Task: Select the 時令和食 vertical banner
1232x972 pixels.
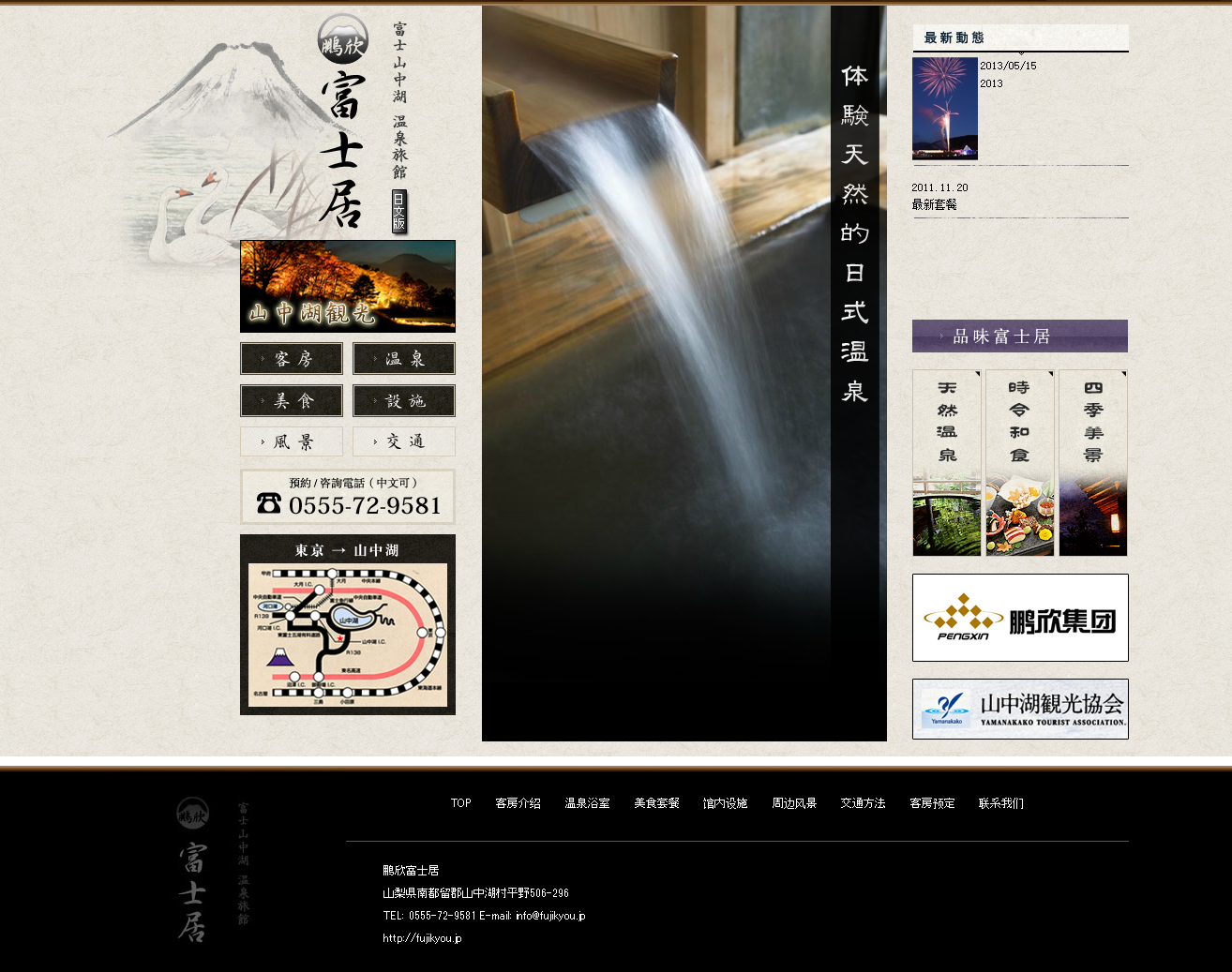Action: point(1020,463)
